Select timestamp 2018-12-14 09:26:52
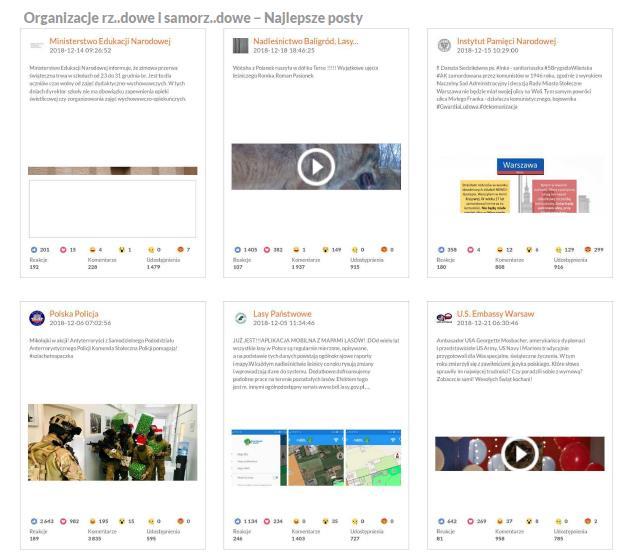 pos(80,51)
